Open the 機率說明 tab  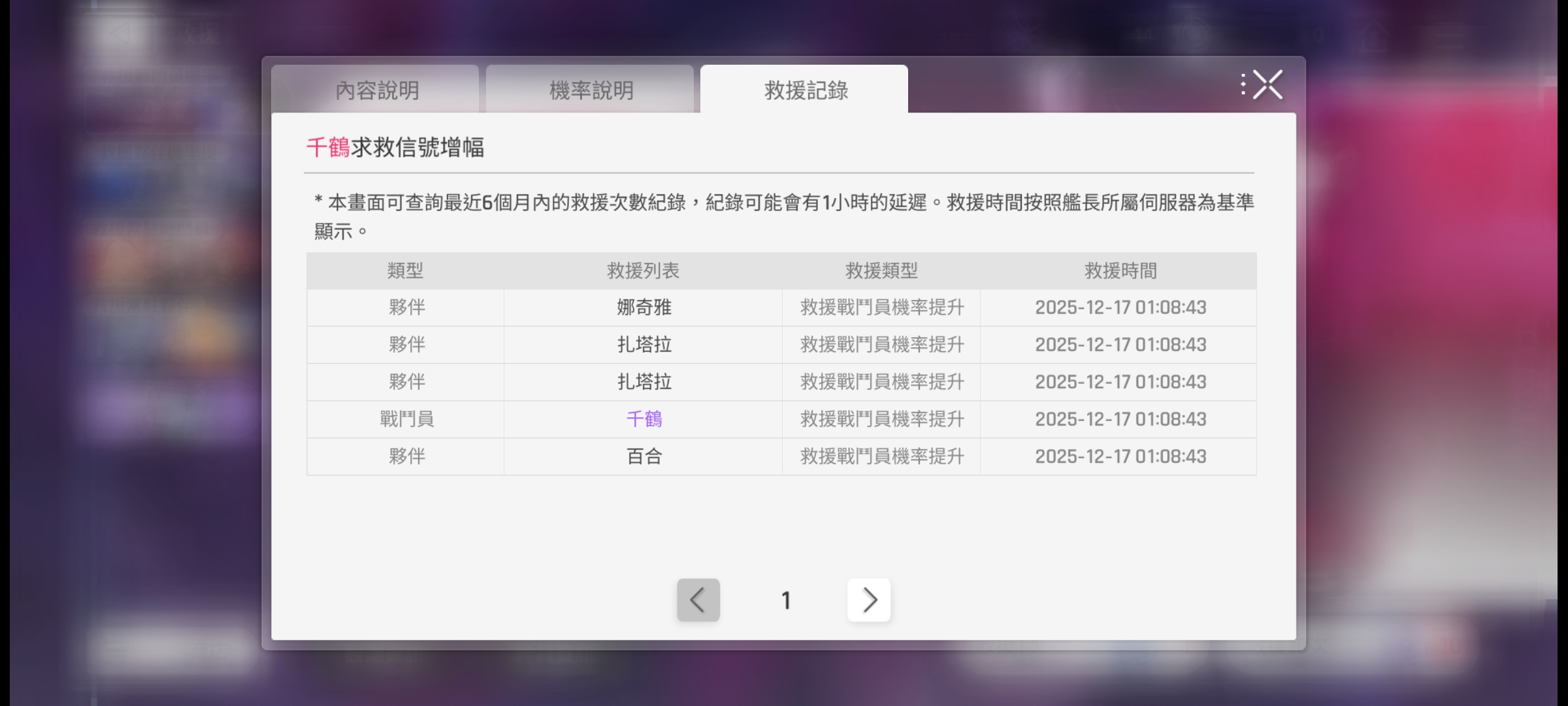tap(591, 90)
